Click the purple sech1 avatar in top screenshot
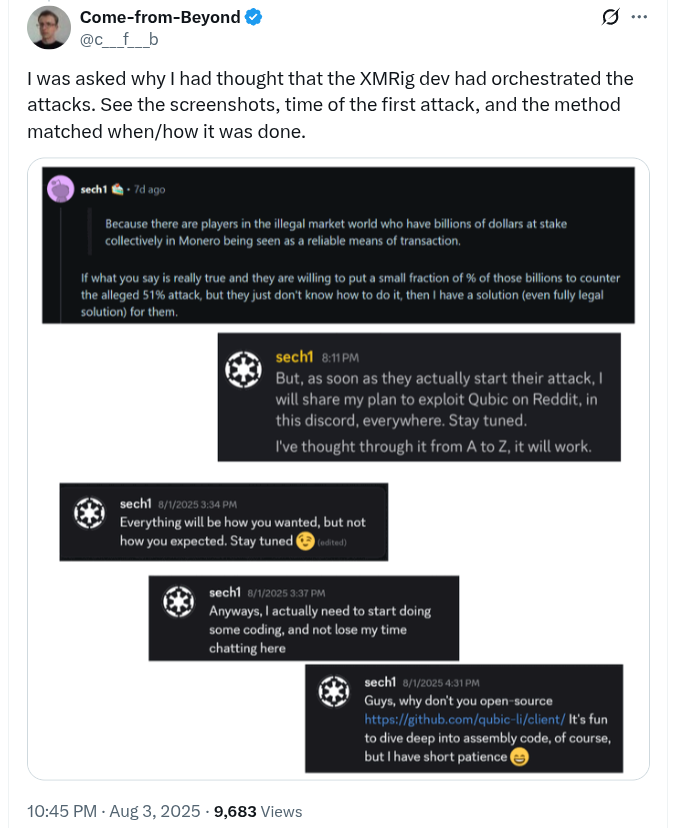 coord(61,187)
